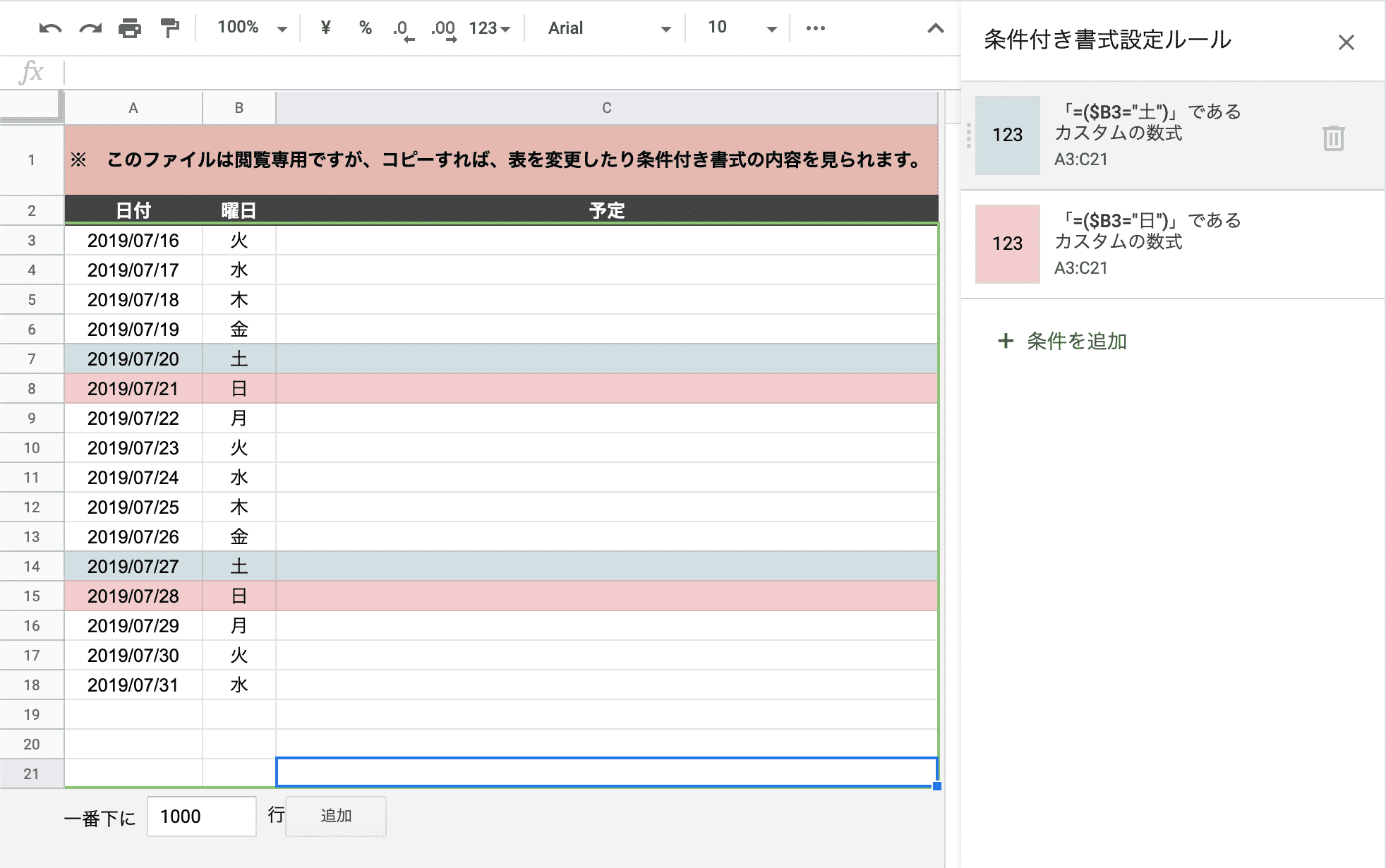Select the blue-gray swatch of the 土 rule

coord(1007,135)
